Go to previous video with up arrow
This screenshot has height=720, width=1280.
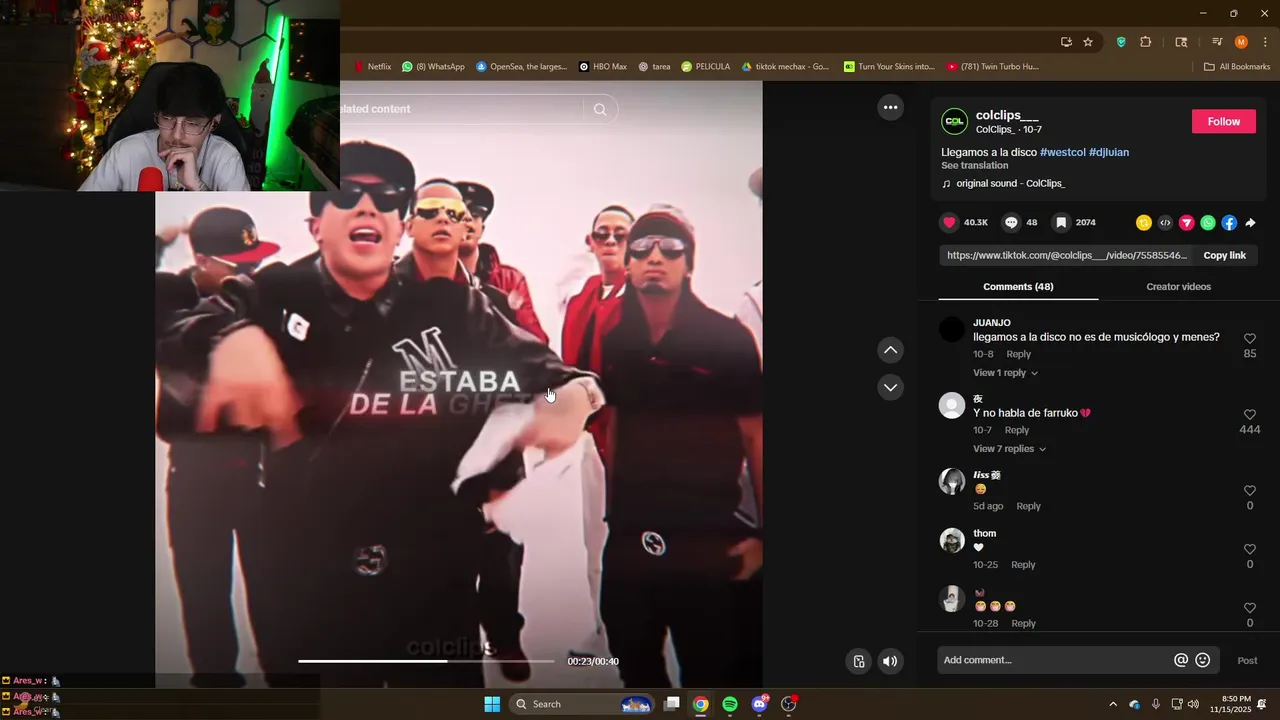pos(890,350)
